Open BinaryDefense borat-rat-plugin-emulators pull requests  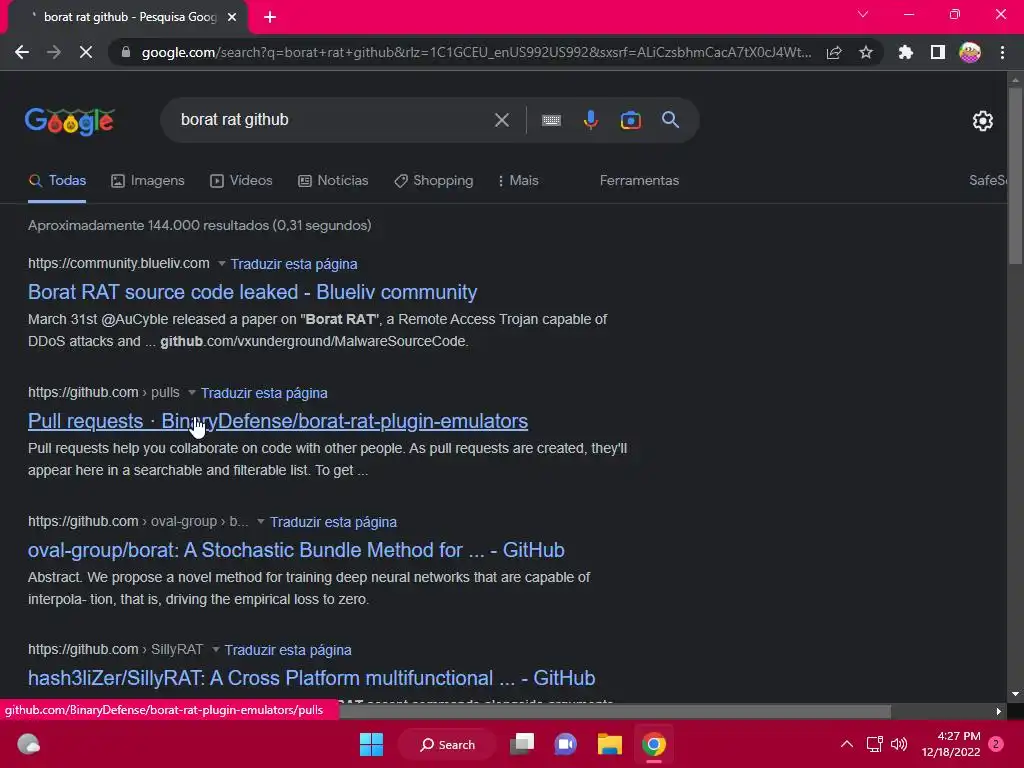tap(278, 421)
